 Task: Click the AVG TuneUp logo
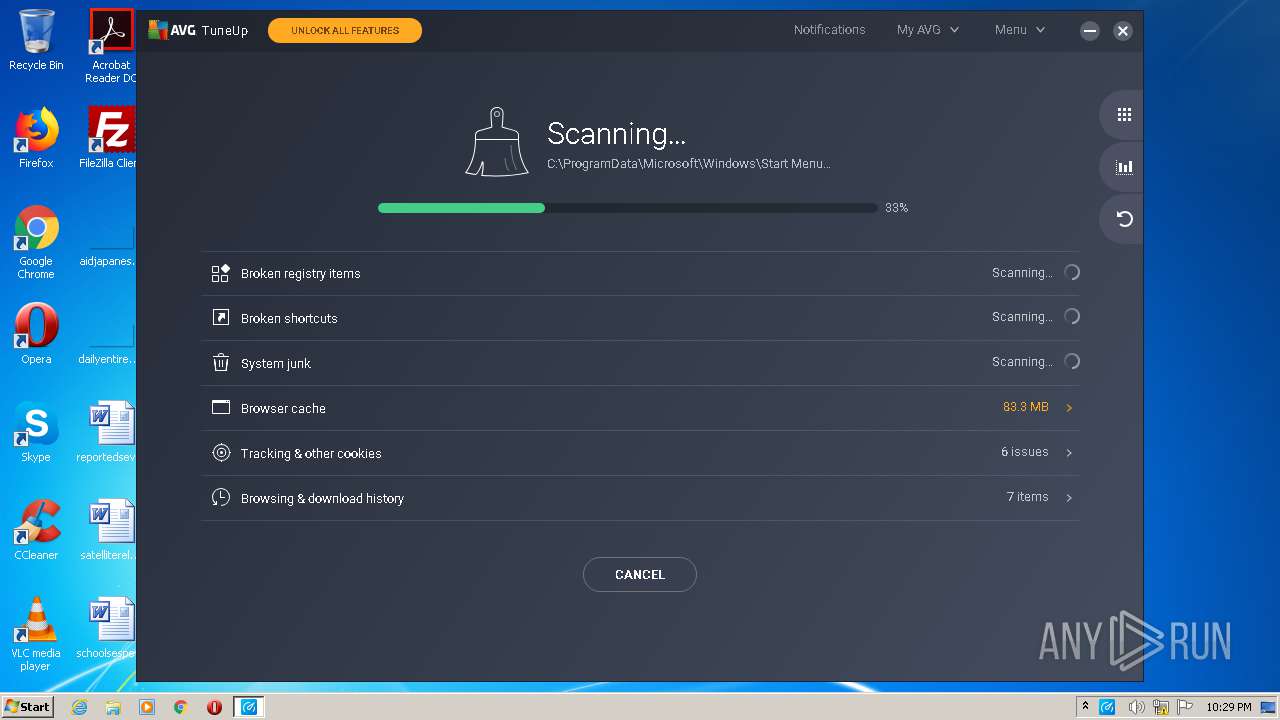[x=198, y=30]
